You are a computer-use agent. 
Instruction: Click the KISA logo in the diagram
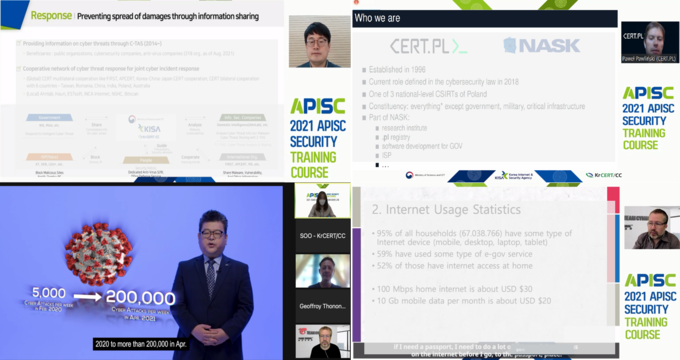pos(149,129)
